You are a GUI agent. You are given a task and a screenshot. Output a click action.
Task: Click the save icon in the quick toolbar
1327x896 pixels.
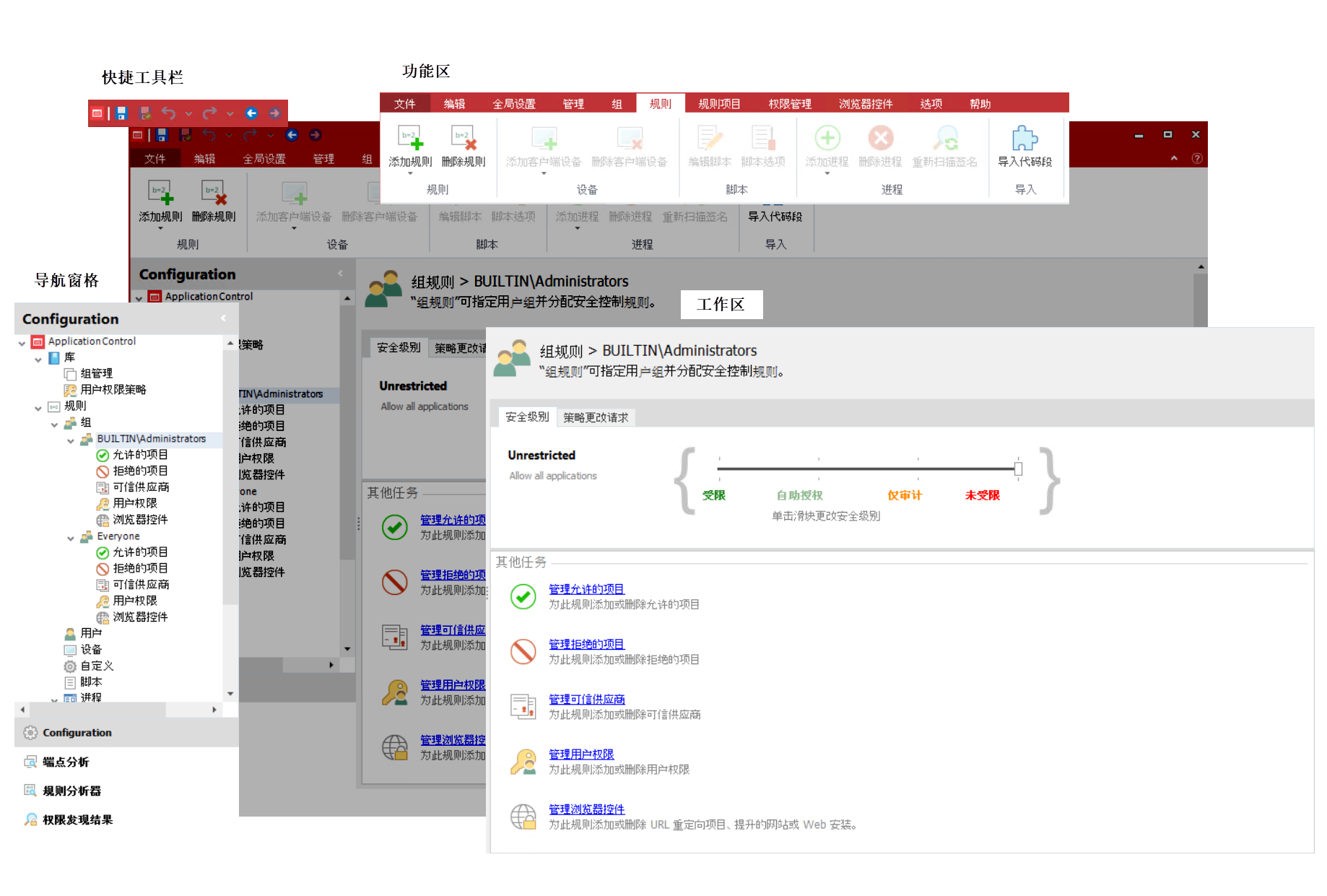coord(121,113)
